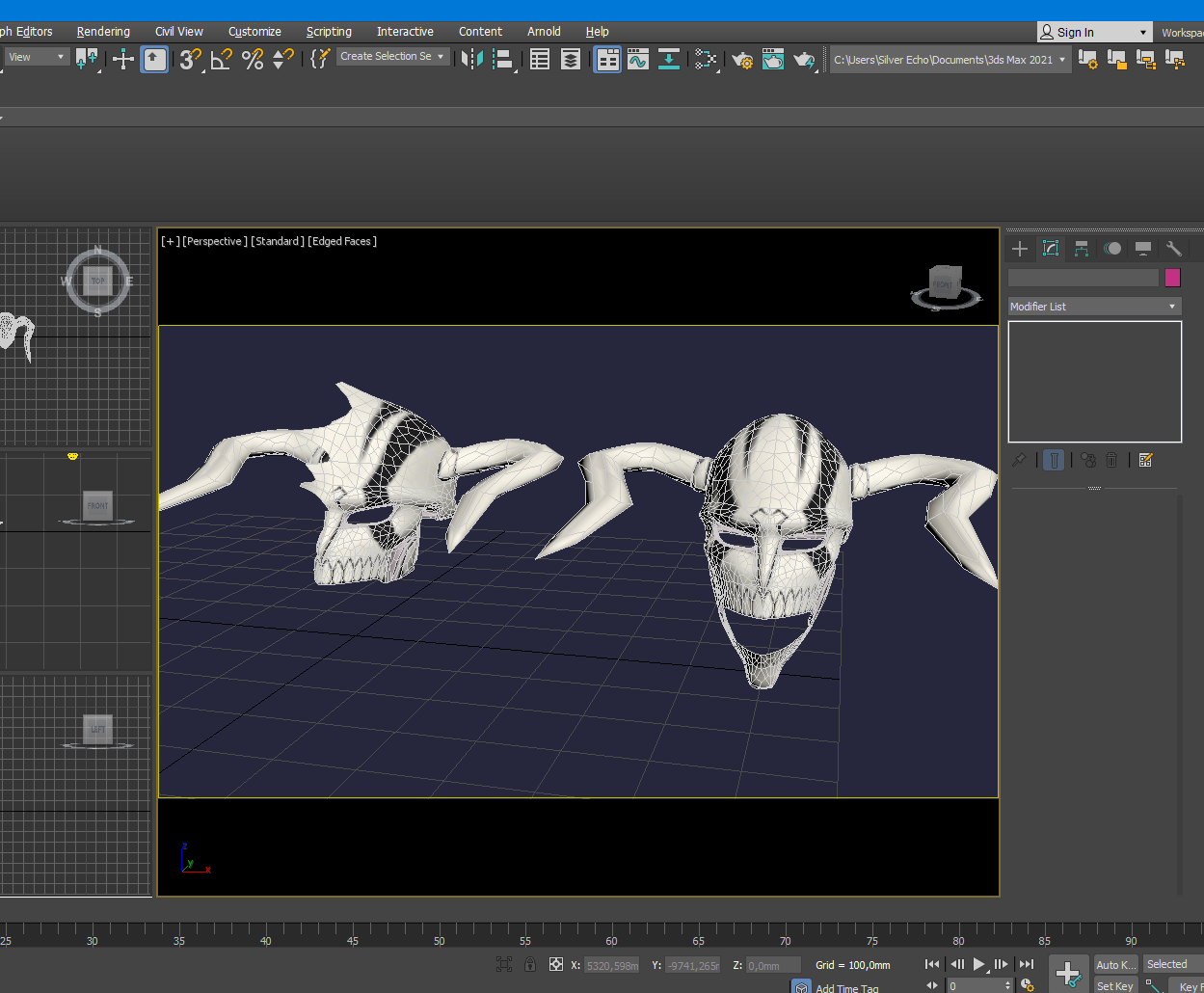Click the pink object color swatch
1204x993 pixels.
(x=1173, y=278)
